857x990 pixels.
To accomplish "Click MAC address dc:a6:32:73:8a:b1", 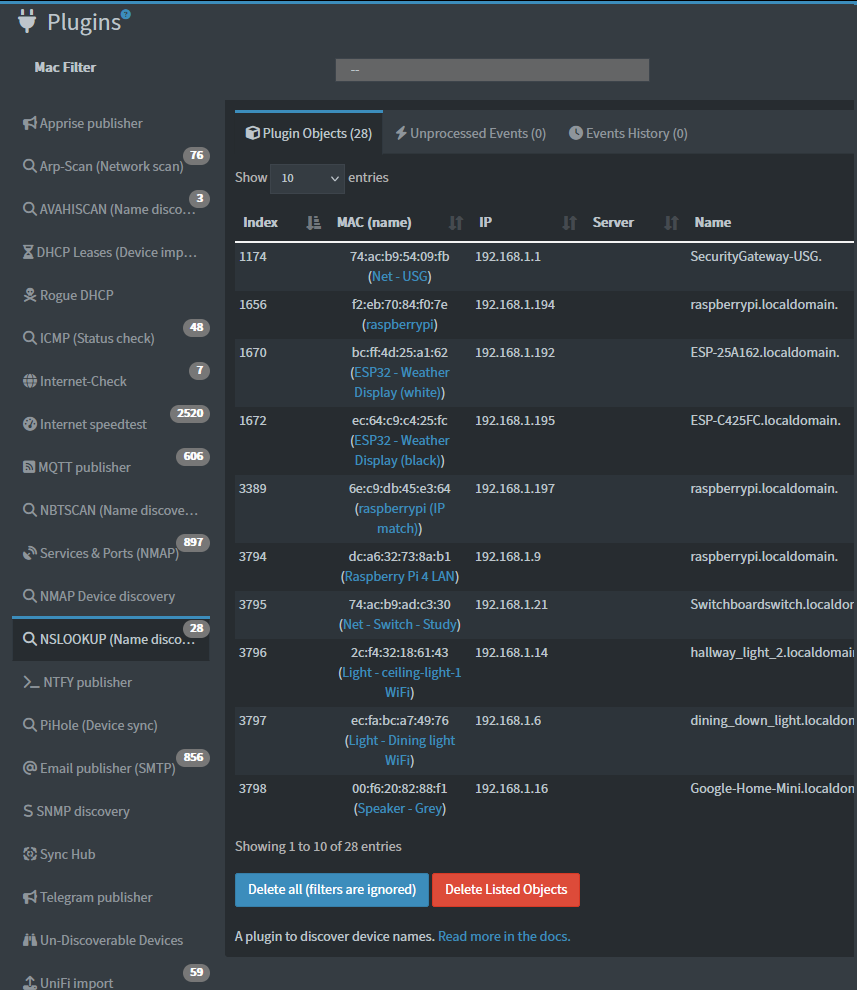I will 400,556.
